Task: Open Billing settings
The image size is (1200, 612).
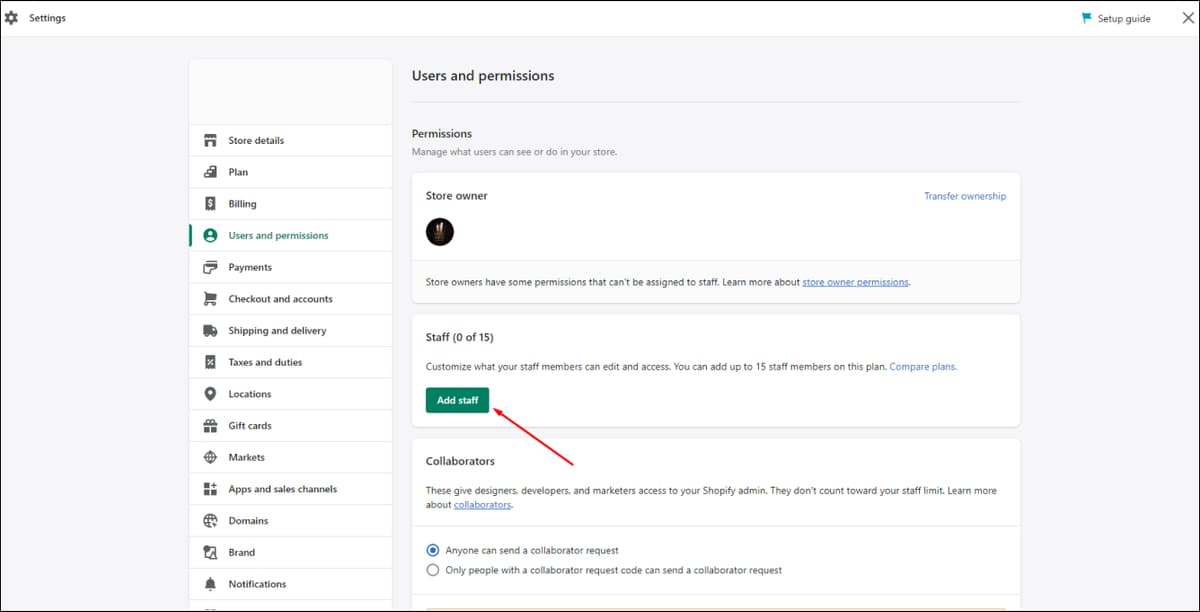Action: [x=290, y=204]
